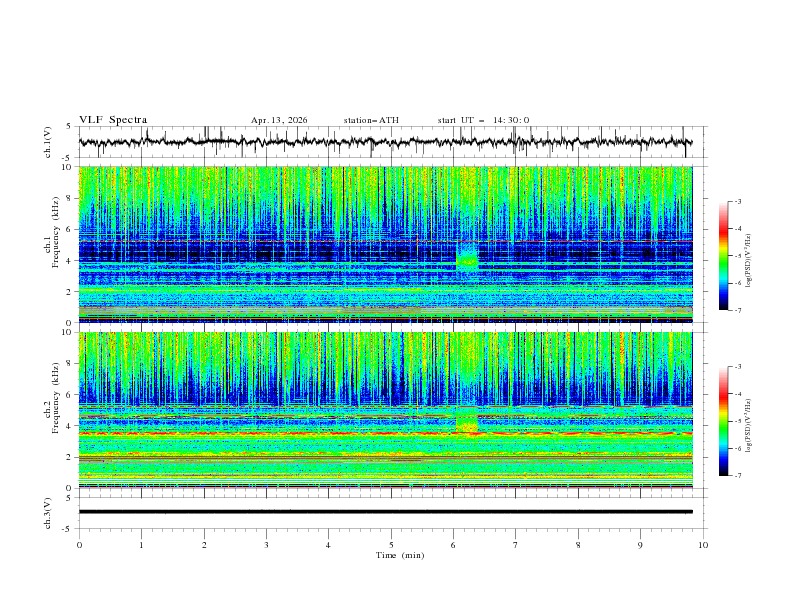This screenshot has width=792, height=612.
Task: Click the "ch.3(V)" axis label
Action: [x=48, y=513]
